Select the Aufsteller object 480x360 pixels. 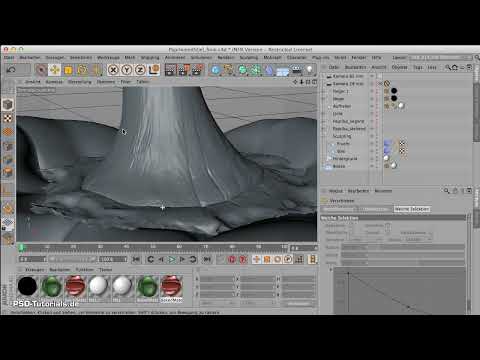342,106
